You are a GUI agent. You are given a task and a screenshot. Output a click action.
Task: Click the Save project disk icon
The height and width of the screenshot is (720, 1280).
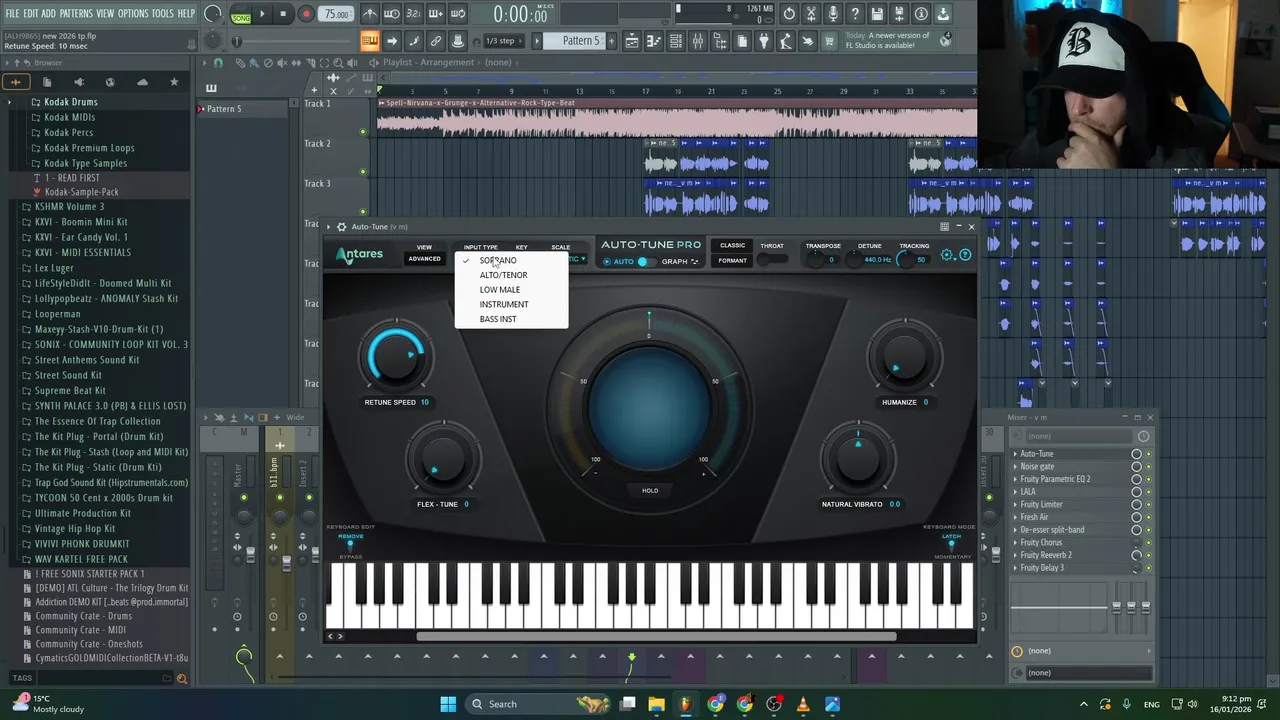[877, 14]
